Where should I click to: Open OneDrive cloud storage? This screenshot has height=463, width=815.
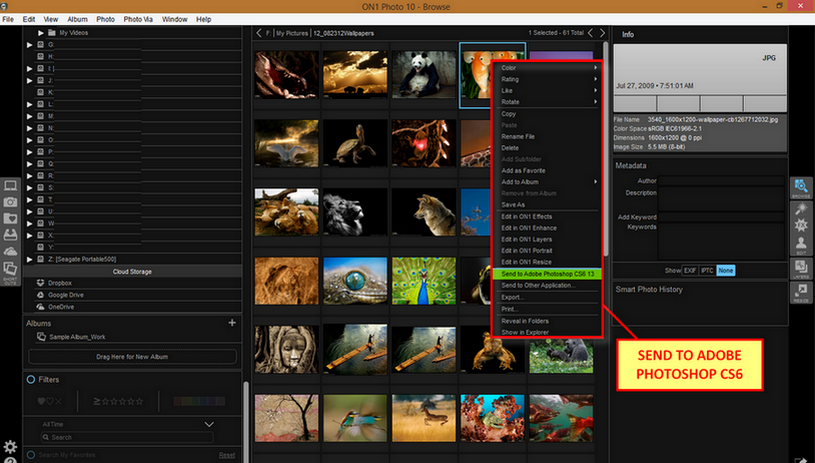61,307
